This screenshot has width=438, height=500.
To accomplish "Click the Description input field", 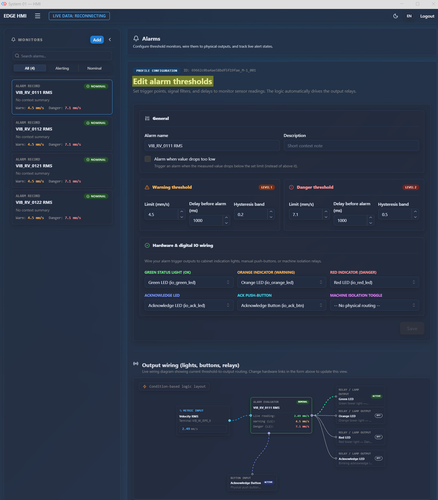I will 351,146.
